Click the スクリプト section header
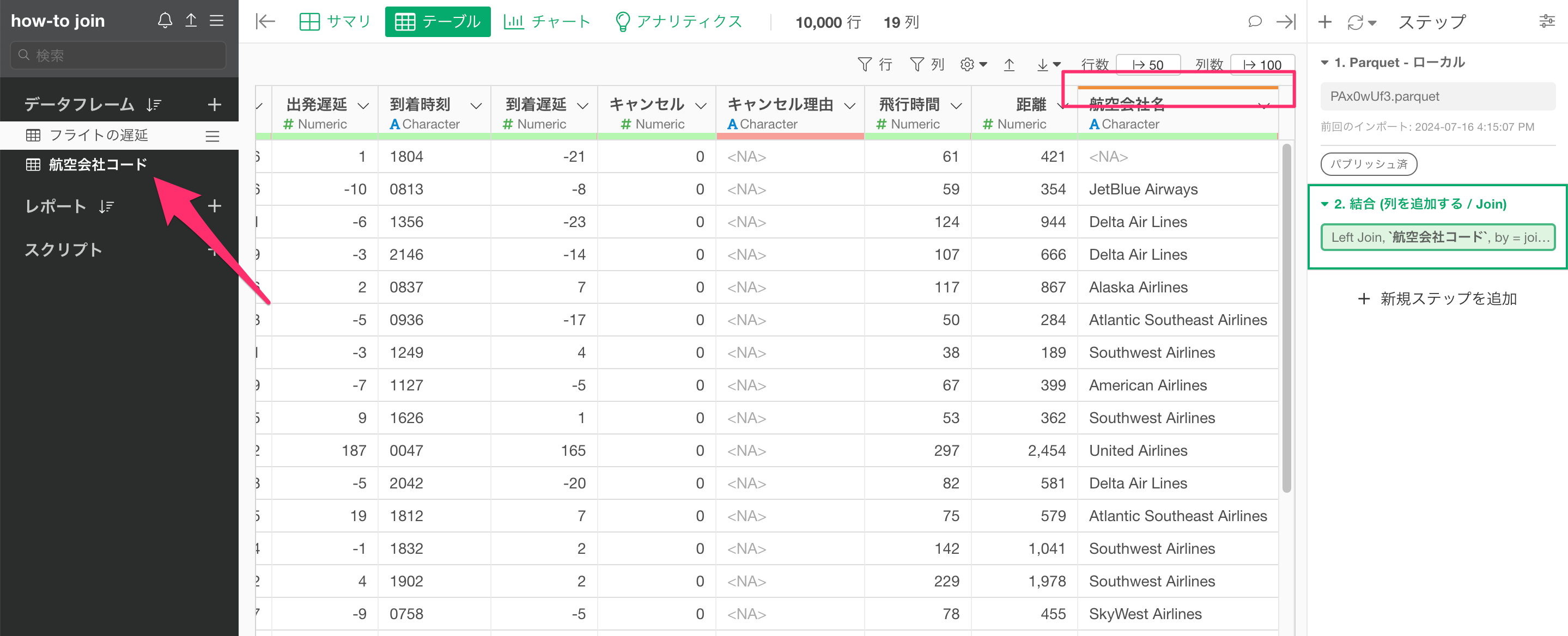This screenshot has height=636, width=1568. (63, 249)
